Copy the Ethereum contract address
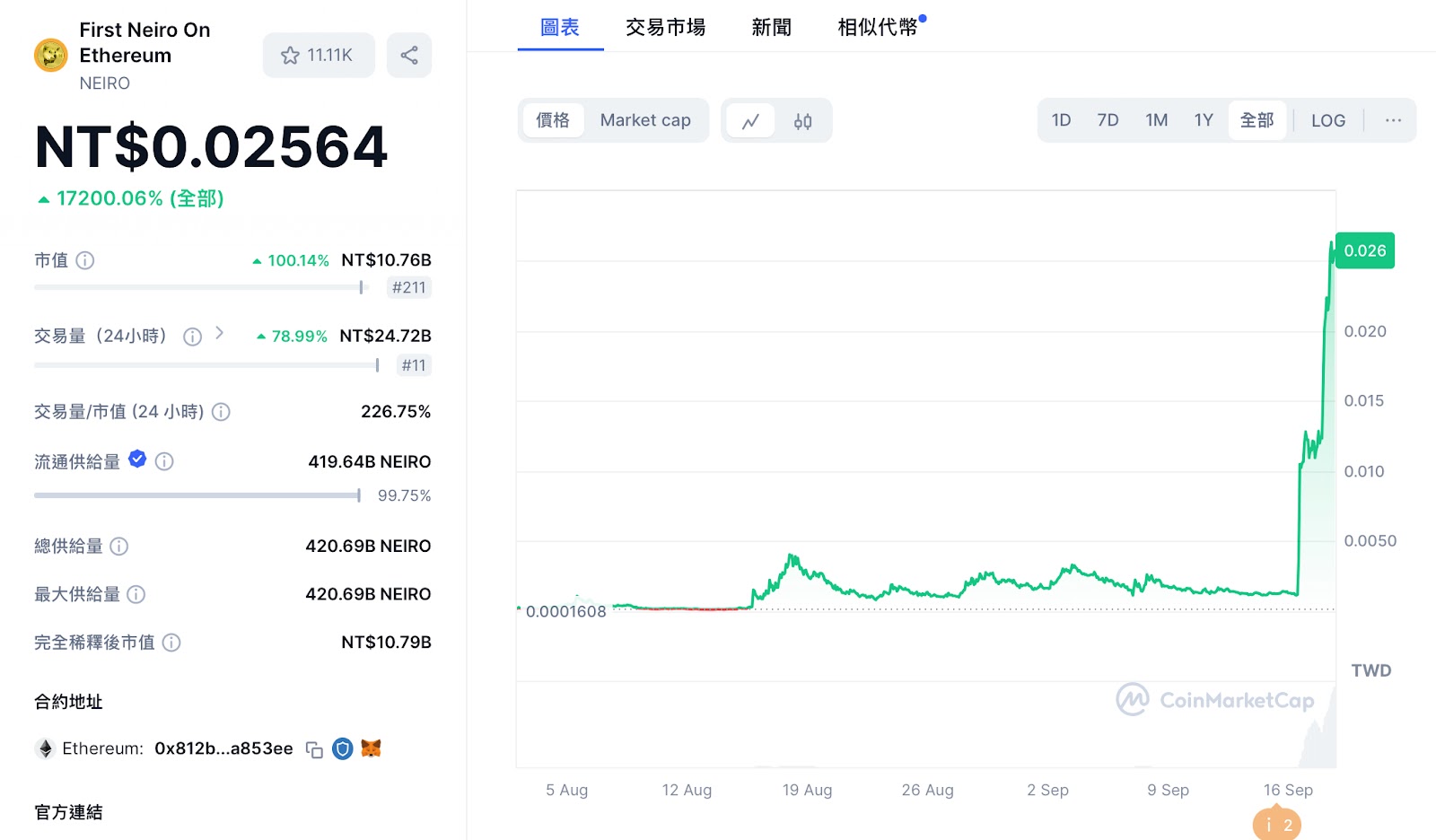Screen dimensions: 1436x840 click(314, 749)
